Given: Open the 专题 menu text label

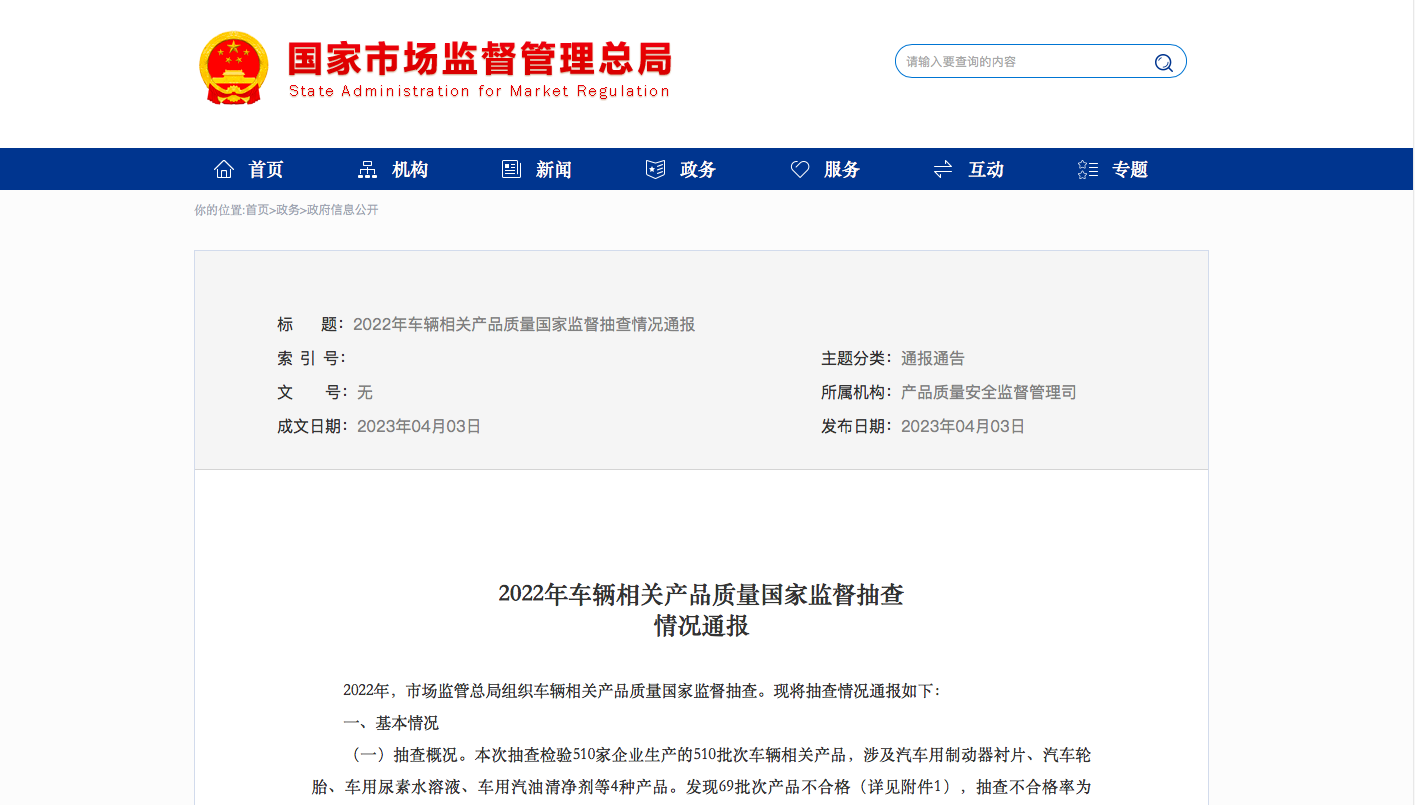Looking at the screenshot, I should pos(1130,169).
